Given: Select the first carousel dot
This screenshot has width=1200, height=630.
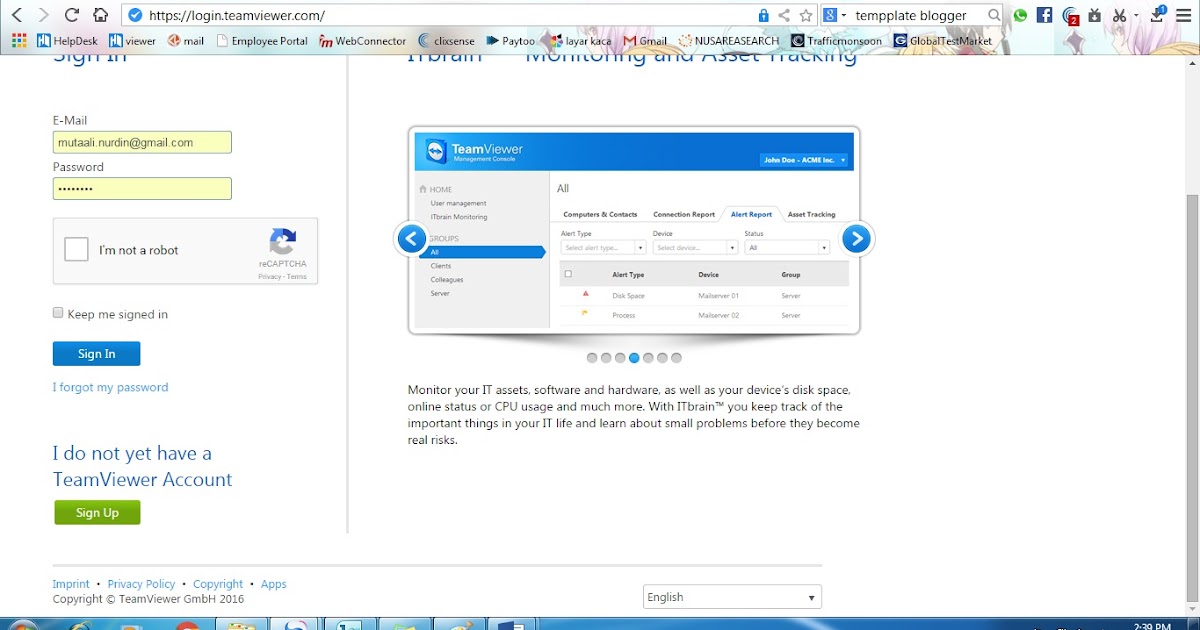Looking at the screenshot, I should 592,357.
